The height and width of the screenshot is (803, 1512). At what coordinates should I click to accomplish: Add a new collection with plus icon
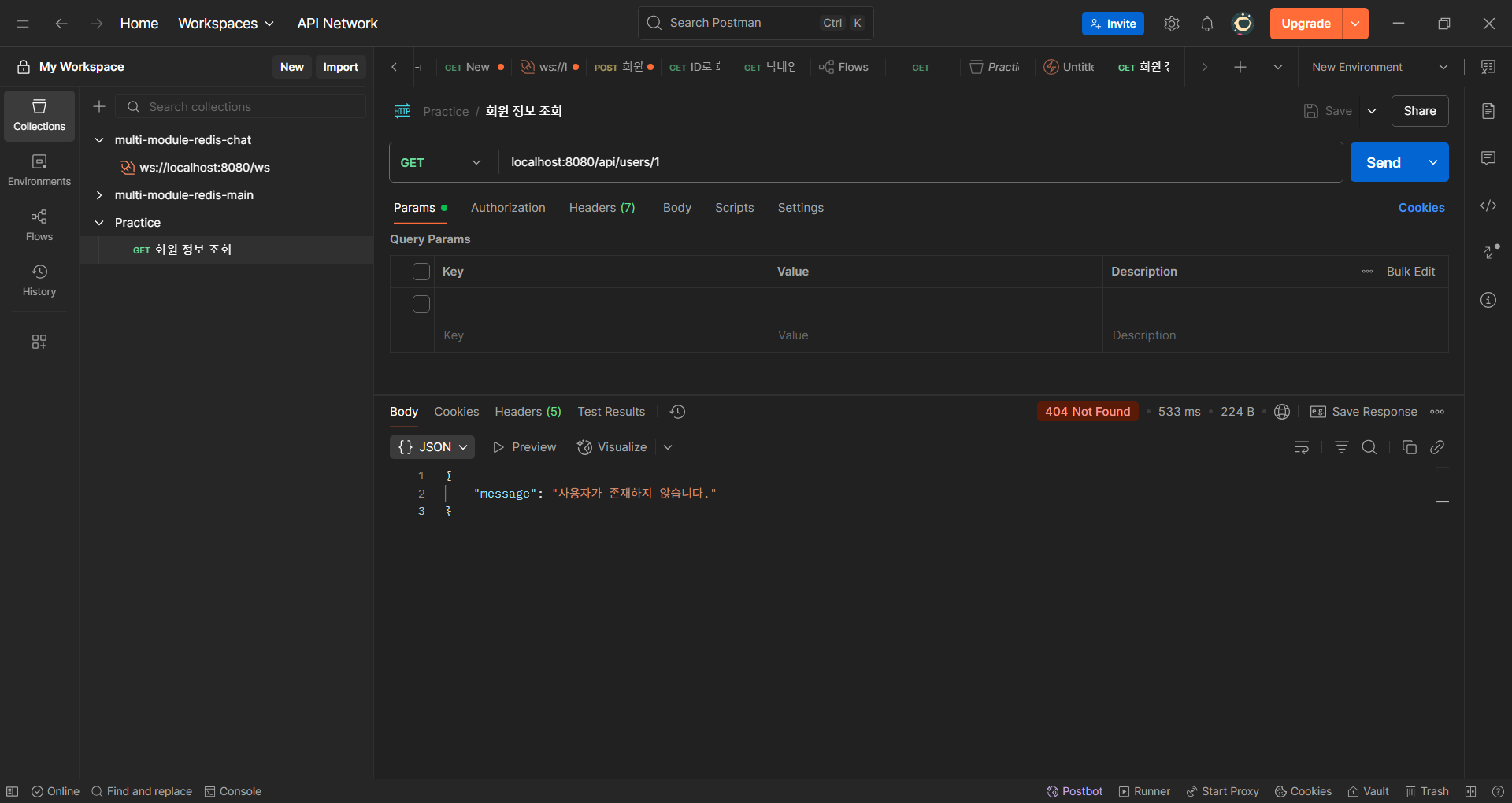99,106
